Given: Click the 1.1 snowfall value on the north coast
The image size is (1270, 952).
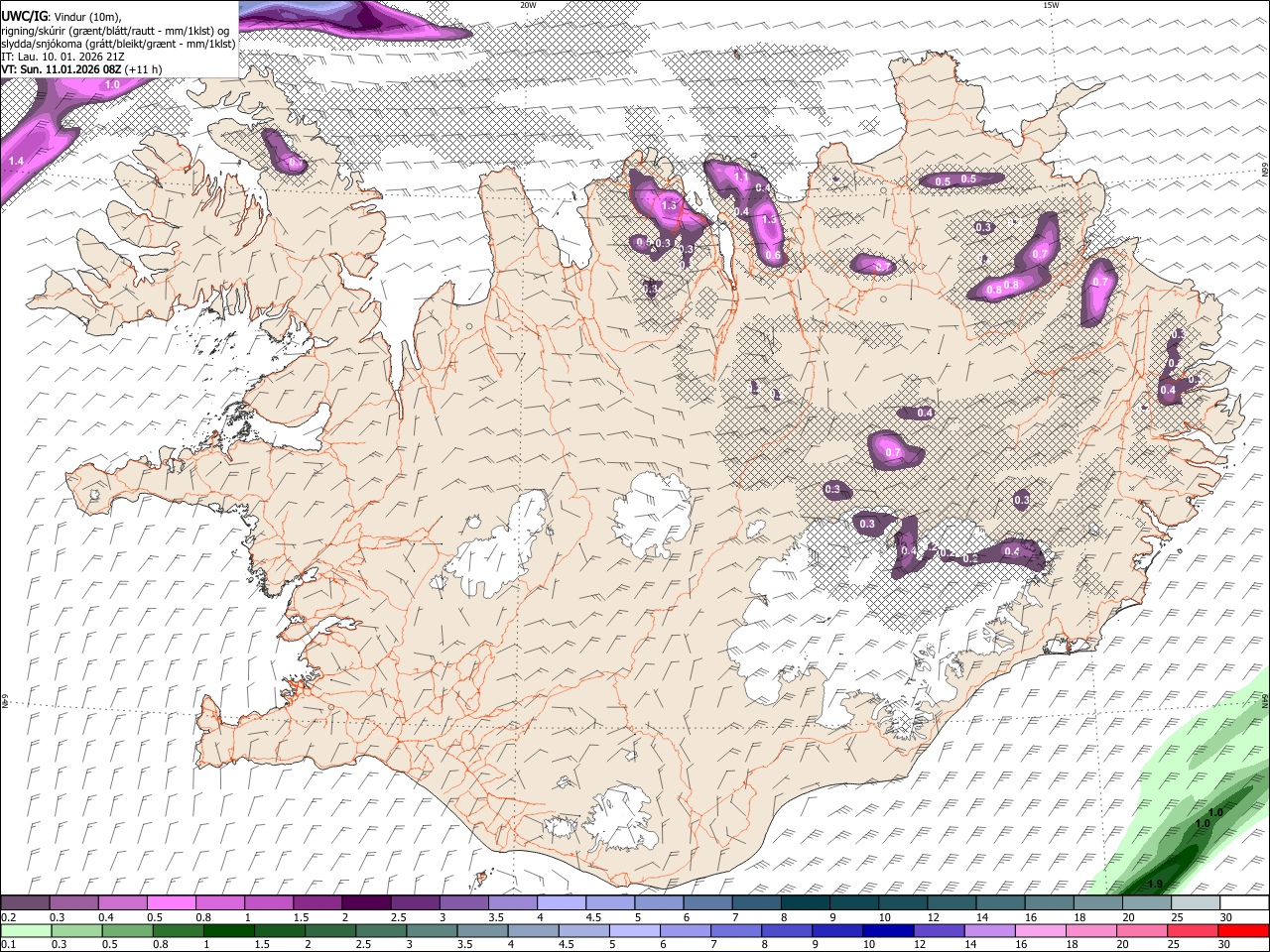Looking at the screenshot, I should pos(740,178).
